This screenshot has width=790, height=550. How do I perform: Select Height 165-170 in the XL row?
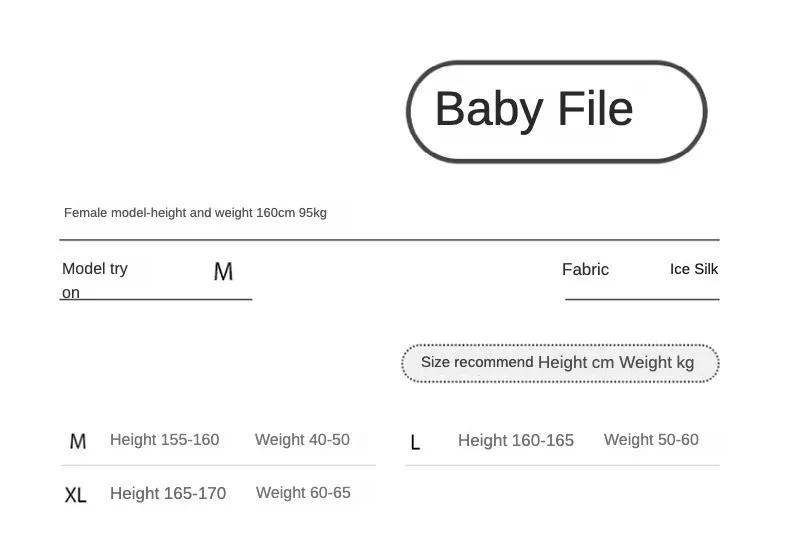point(168,493)
